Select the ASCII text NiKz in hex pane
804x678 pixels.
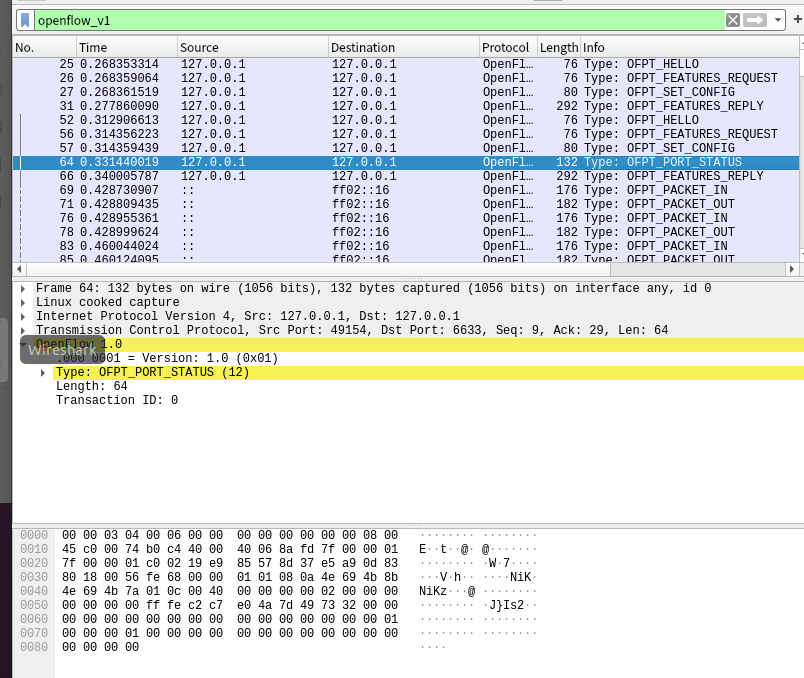click(x=433, y=591)
